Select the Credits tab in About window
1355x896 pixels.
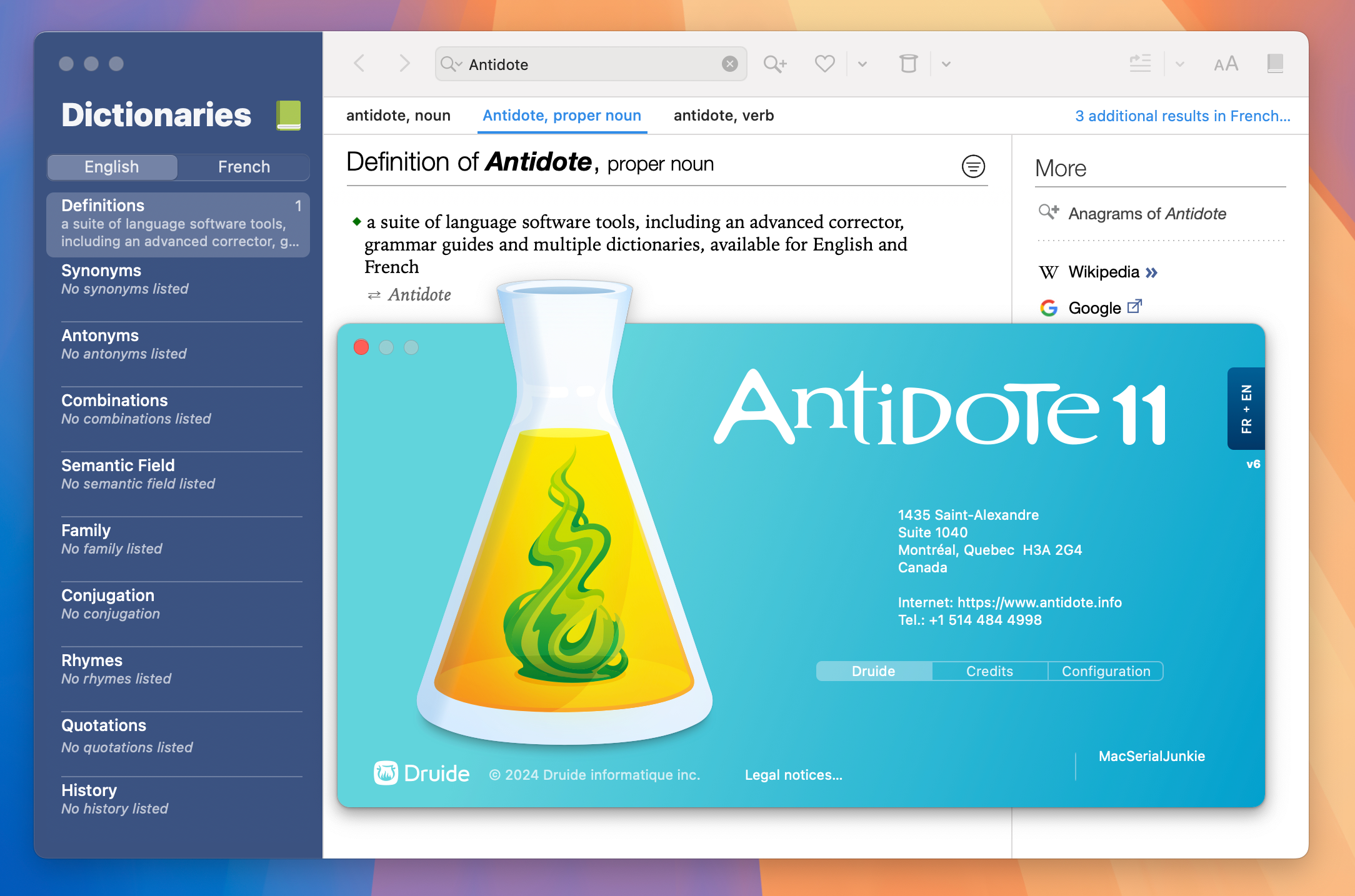point(989,671)
